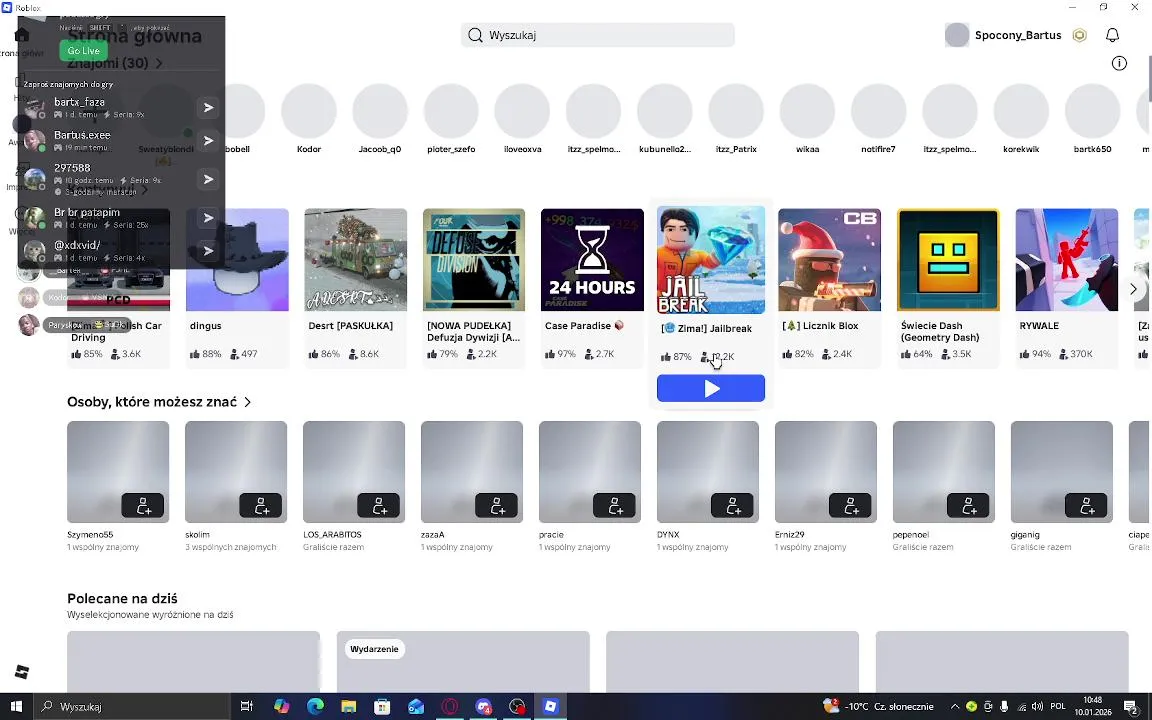The image size is (1152, 720).
Task: Open friend Jacoob_q0's profile
Action: tap(380, 118)
